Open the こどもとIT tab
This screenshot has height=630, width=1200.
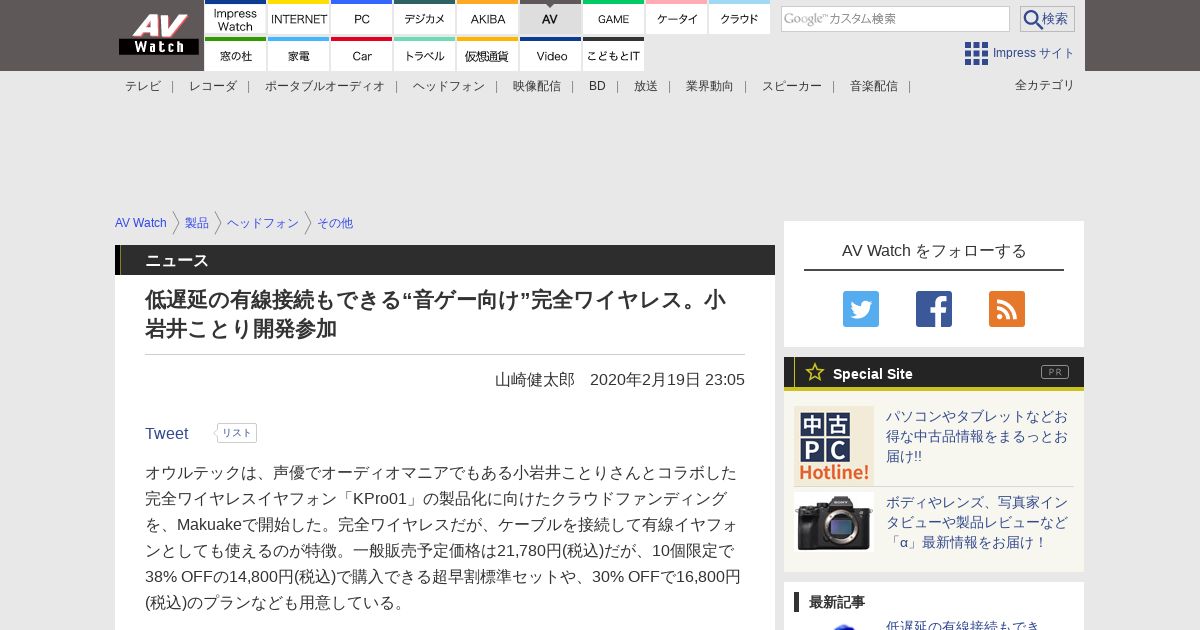[x=614, y=55]
